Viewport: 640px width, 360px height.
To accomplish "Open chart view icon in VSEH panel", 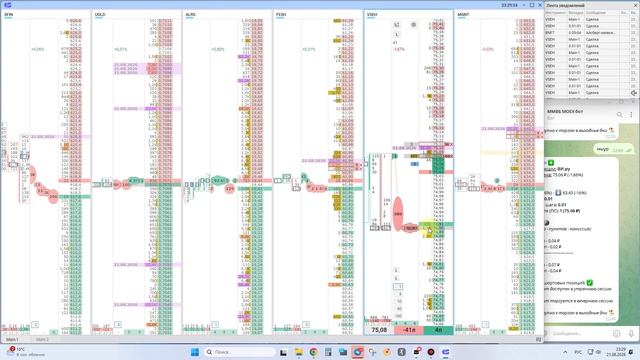I will click(x=396, y=24).
